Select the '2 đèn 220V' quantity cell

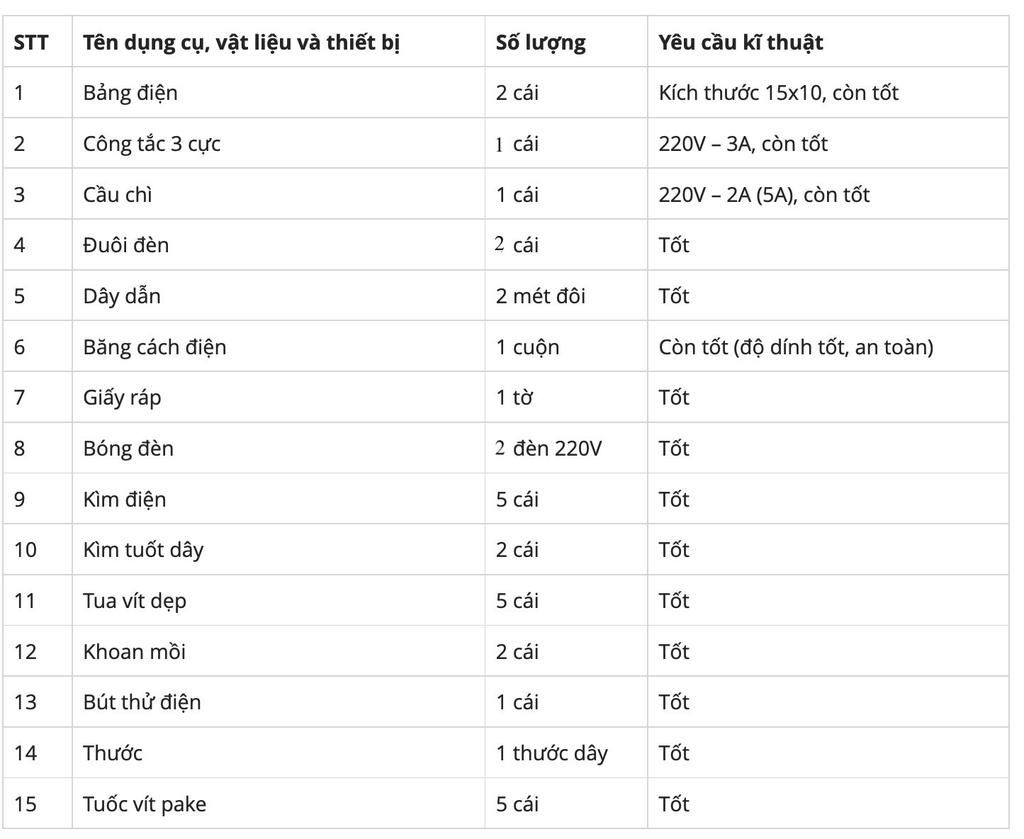click(x=549, y=449)
